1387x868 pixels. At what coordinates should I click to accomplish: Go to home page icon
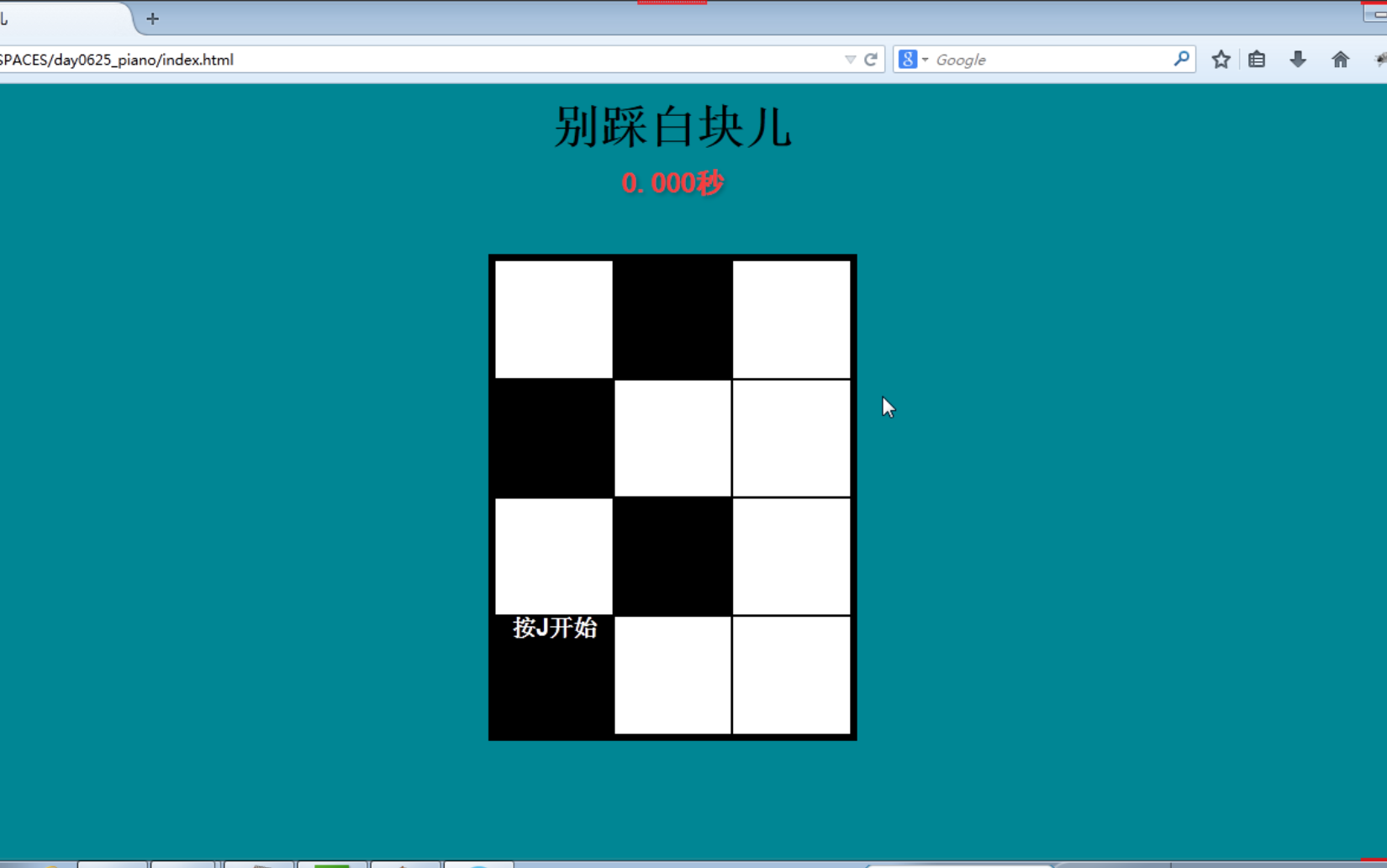pos(1340,59)
